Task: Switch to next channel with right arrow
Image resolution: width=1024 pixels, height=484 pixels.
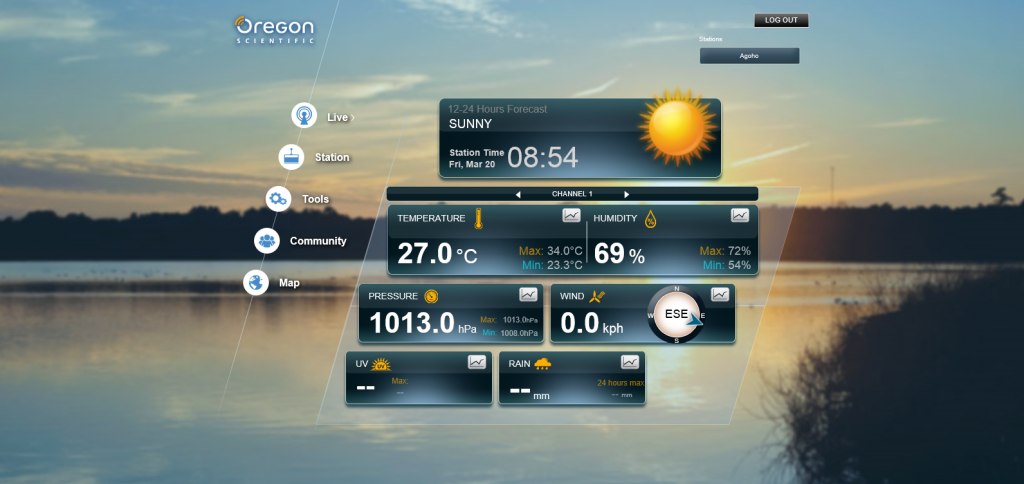Action: pos(627,194)
